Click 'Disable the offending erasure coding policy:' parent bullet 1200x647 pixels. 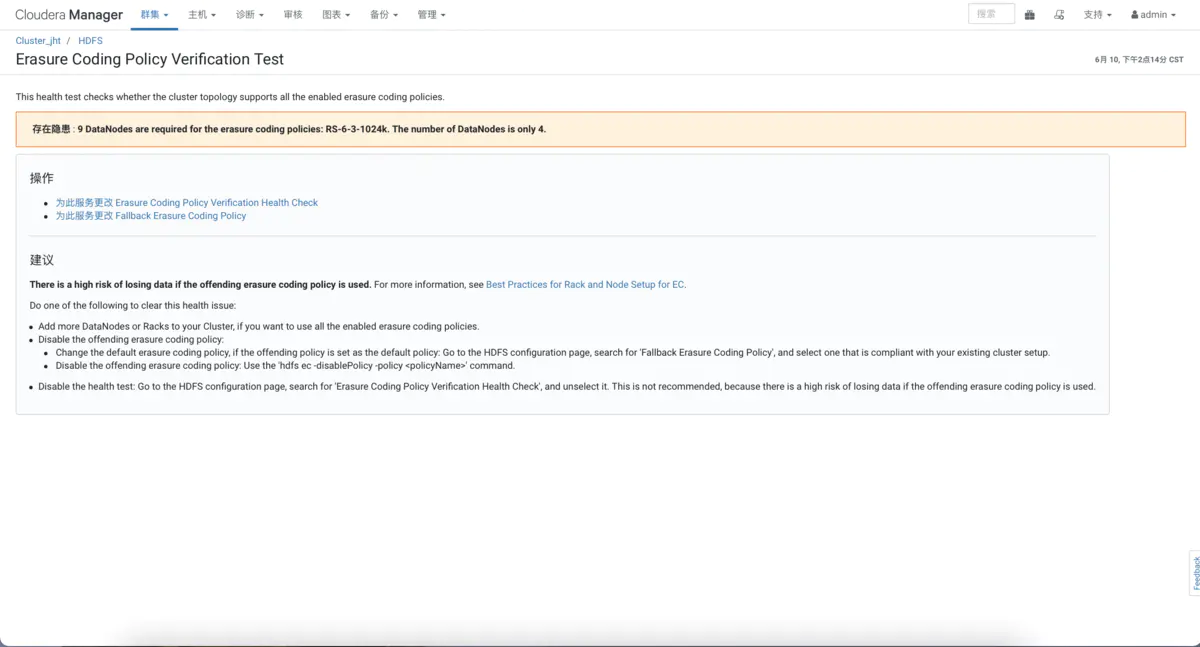pos(131,340)
